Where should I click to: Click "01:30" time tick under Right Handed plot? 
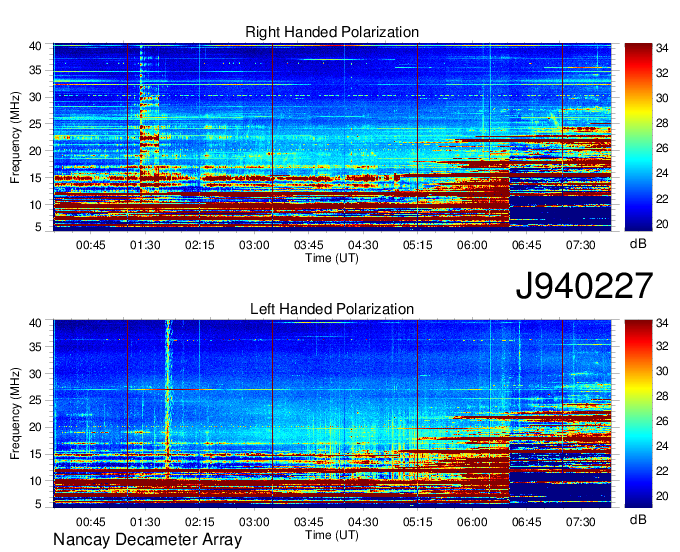pos(145,245)
